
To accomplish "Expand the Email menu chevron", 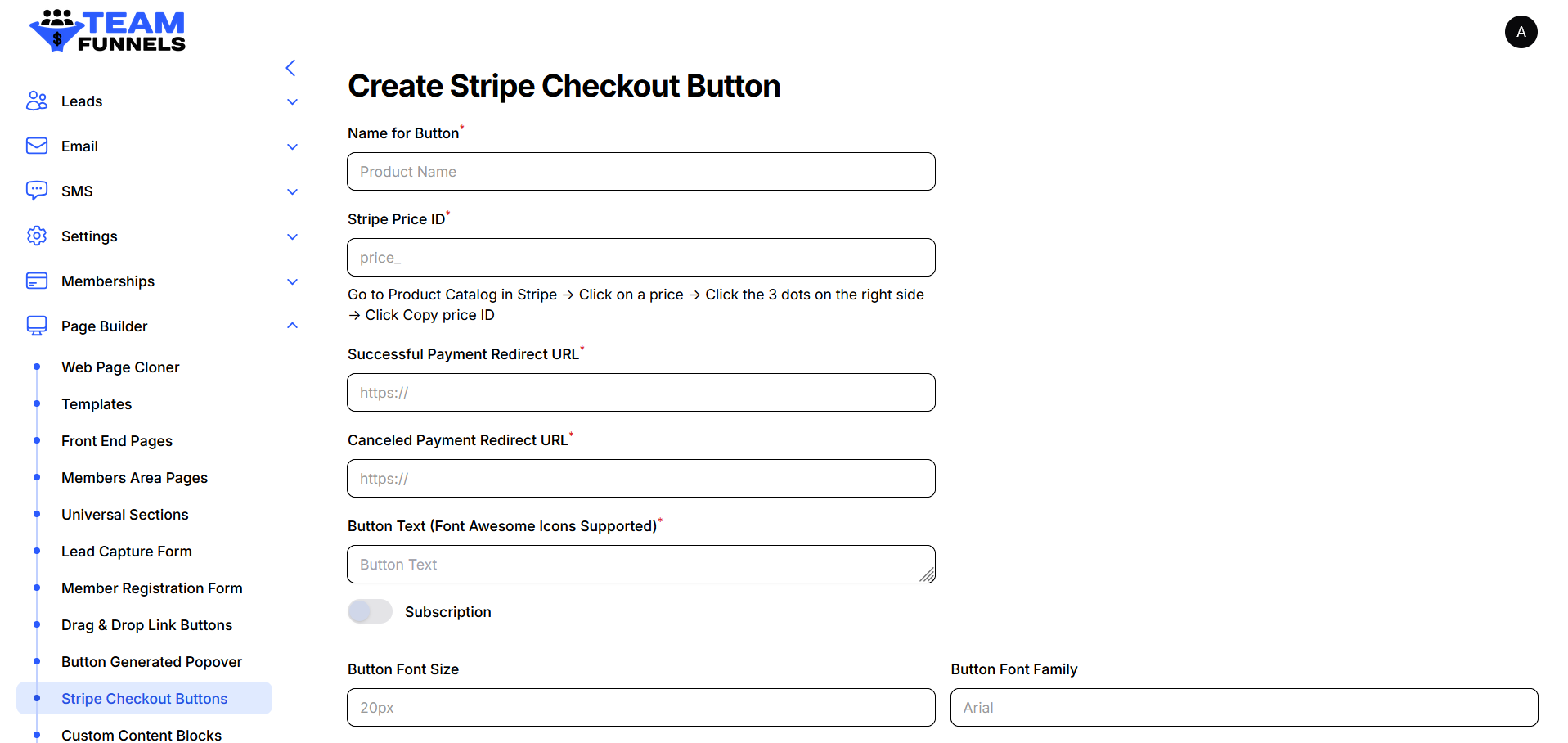I will pyautogui.click(x=293, y=146).
